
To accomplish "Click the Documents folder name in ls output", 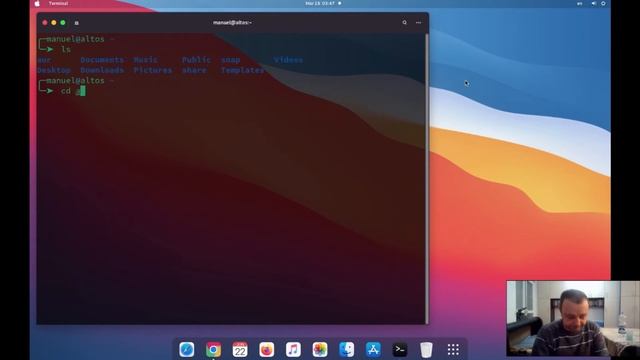I will (x=102, y=60).
